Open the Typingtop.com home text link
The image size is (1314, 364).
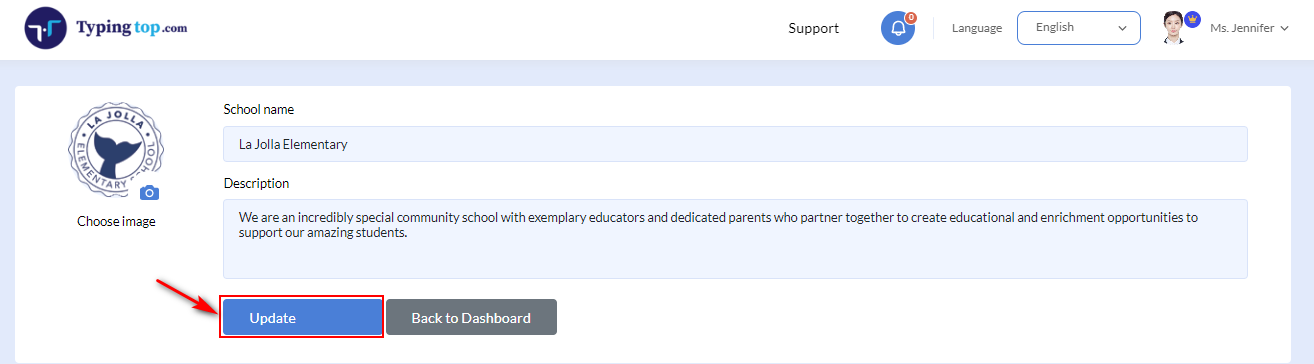131,27
